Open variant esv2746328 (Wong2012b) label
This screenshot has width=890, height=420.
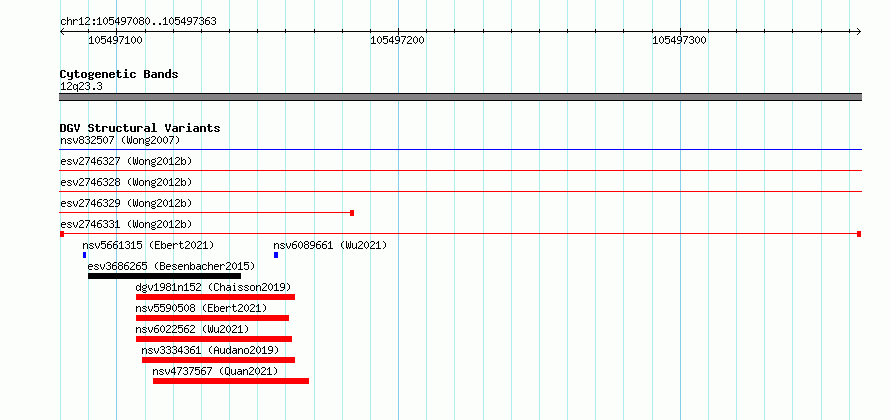click(126, 182)
